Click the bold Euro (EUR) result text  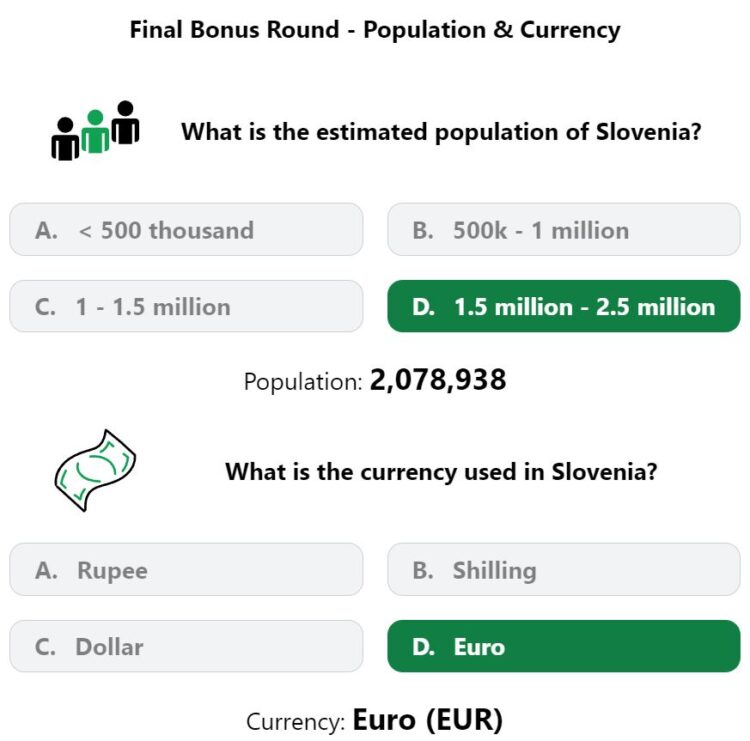click(x=428, y=719)
